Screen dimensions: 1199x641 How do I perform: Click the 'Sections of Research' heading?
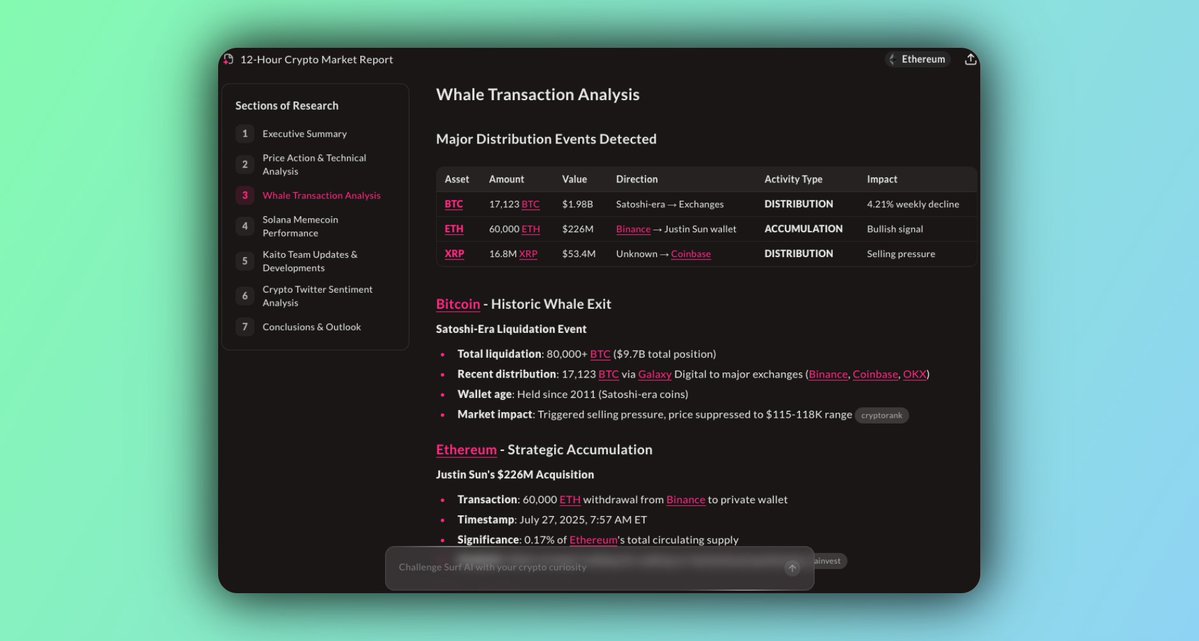coord(287,106)
